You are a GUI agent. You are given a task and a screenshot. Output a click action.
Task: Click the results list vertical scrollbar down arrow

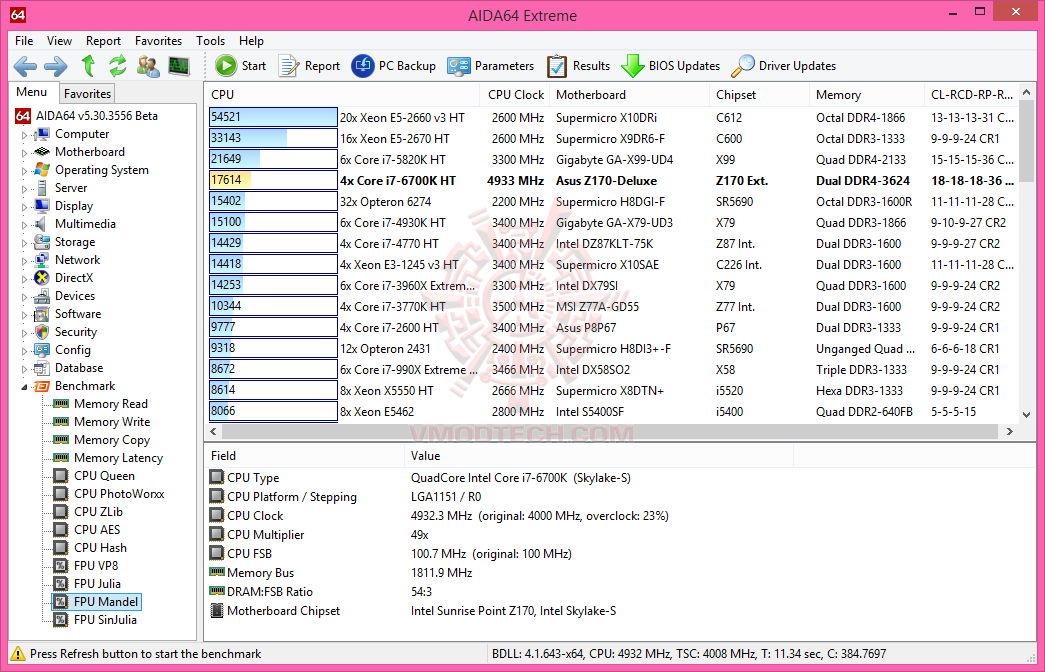click(1027, 415)
